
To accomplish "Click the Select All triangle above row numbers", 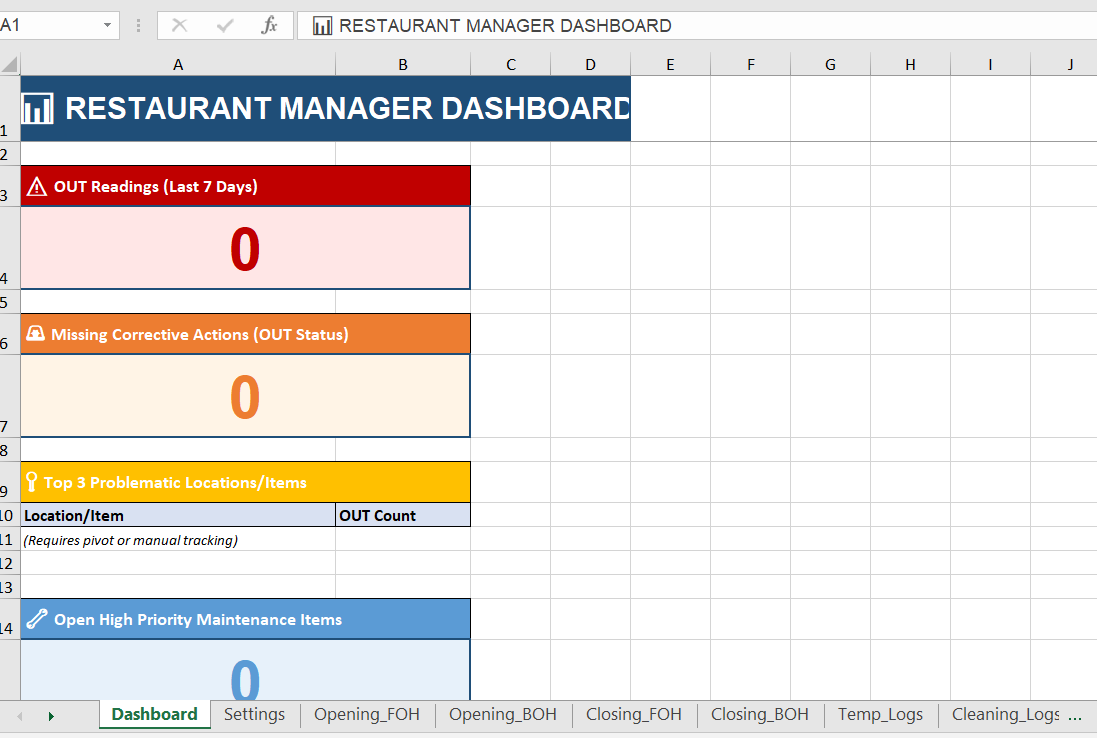I will click(10, 64).
